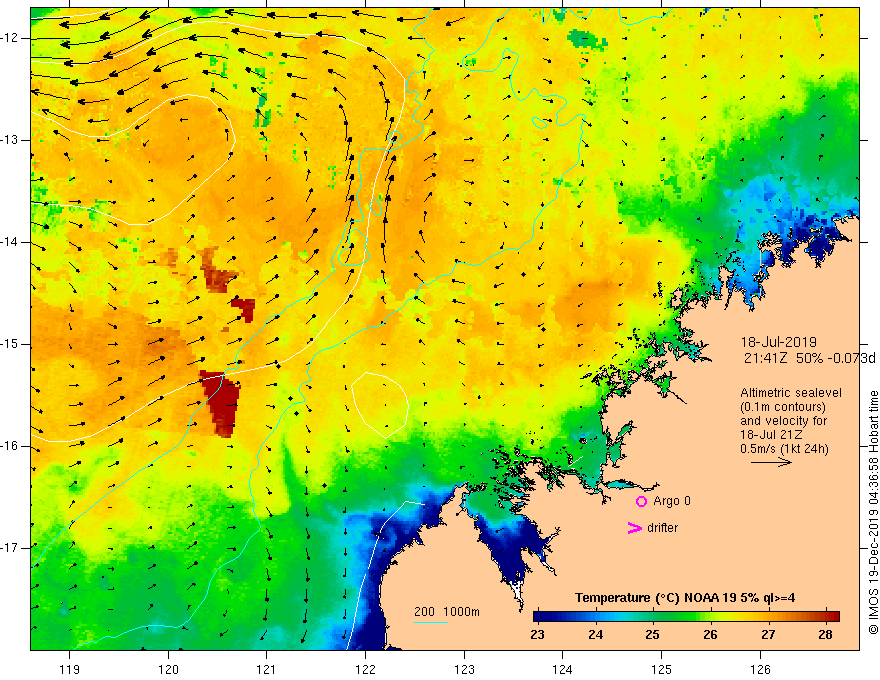
Task: Click the longitude axis label 119
Action: [x=70, y=669]
